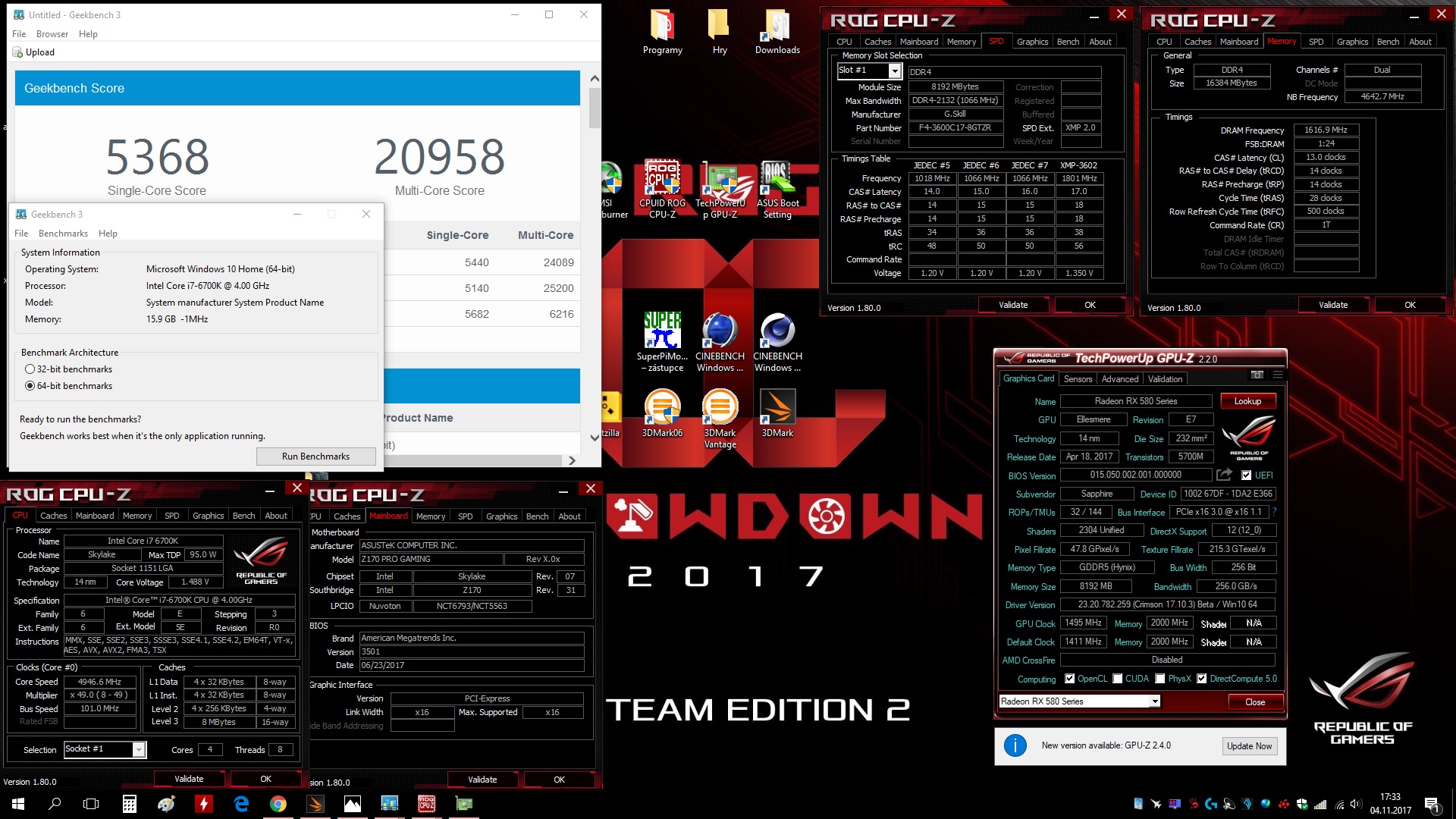Switch to Sensors tab in GPU-Z
The width and height of the screenshot is (1456, 819).
[1078, 379]
